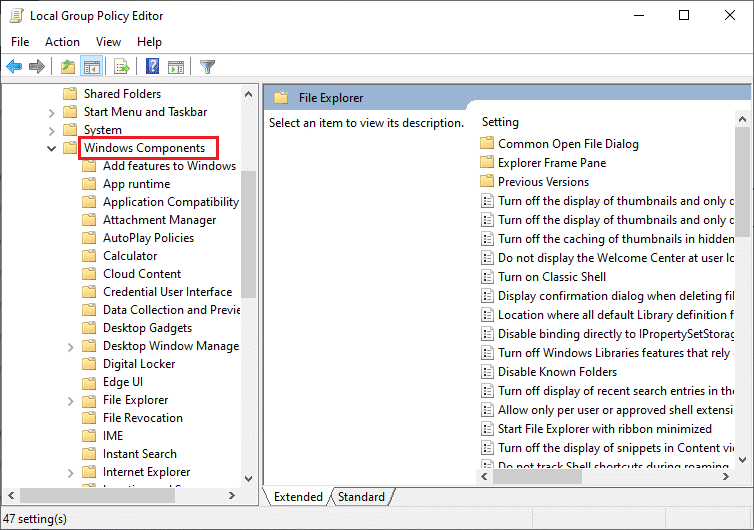Click policy icon beside Disable Known Folders
Screen dimensions: 754x530
[487, 372]
